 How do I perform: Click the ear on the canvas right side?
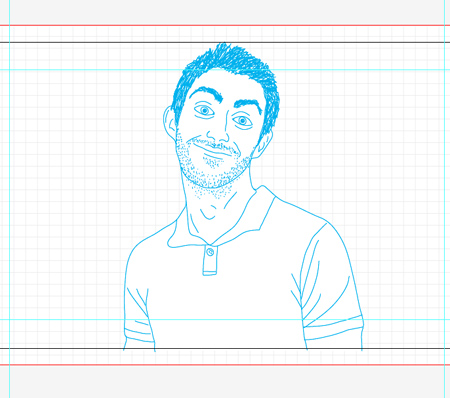click(x=263, y=144)
